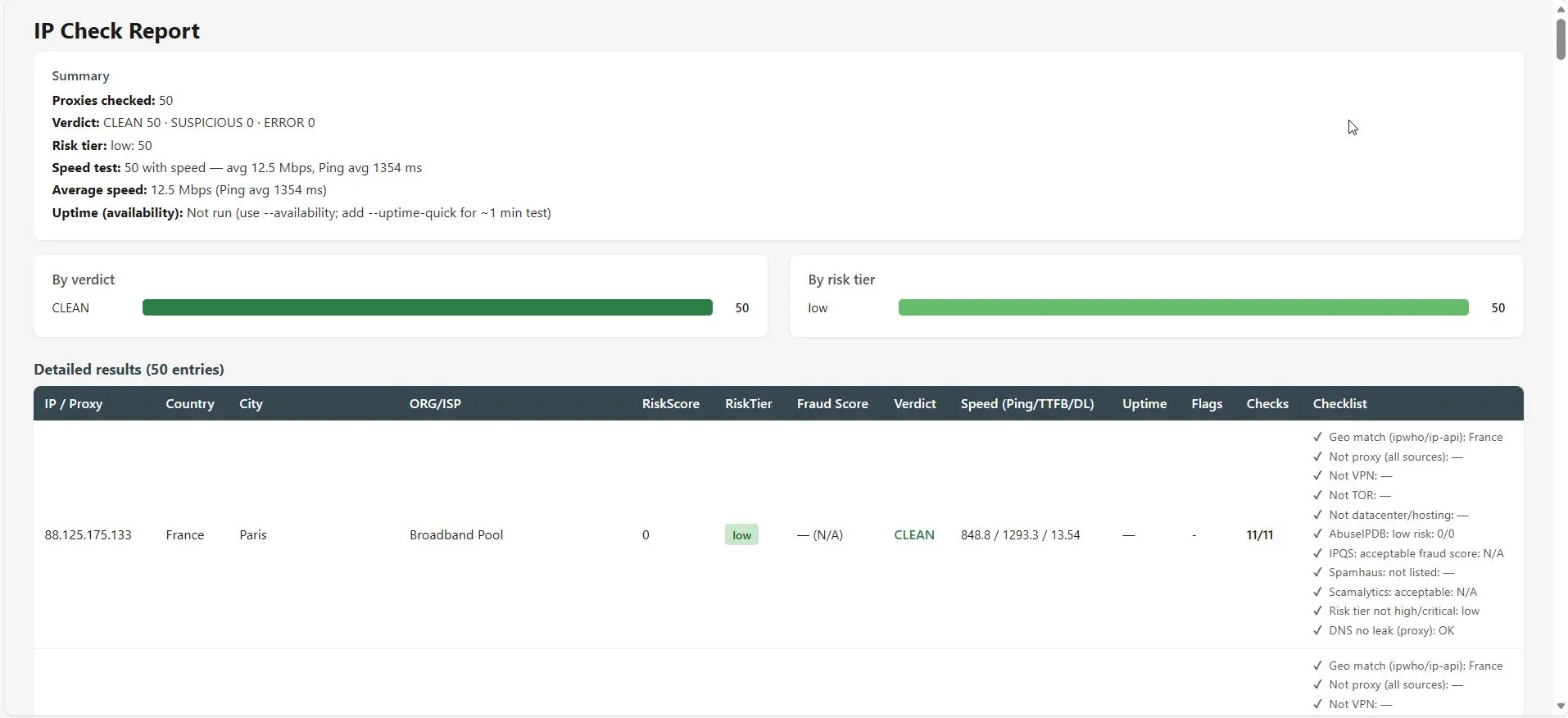Click the Checks column header
The height and width of the screenshot is (718, 1568).
[1267, 403]
